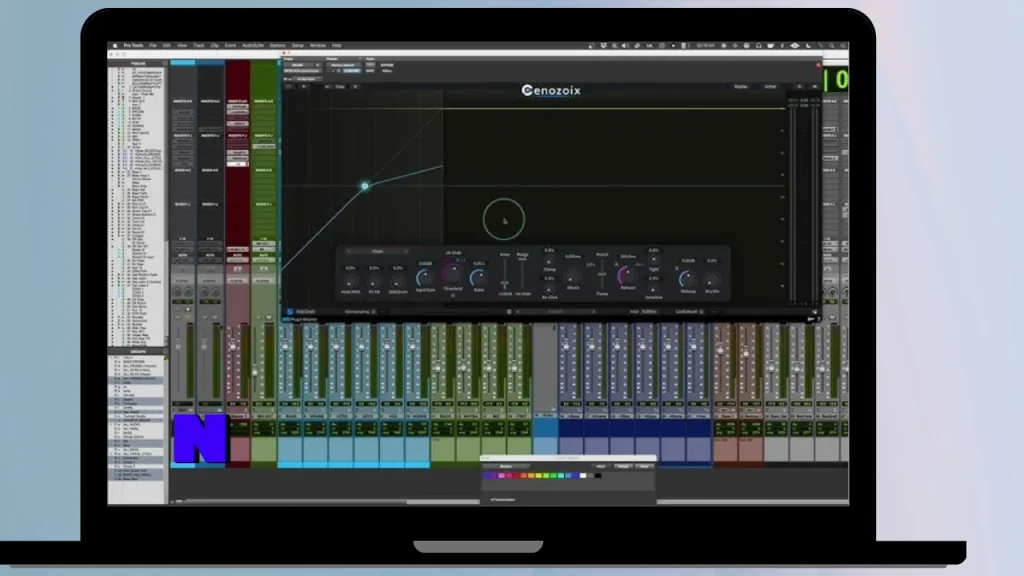Open the Clean compressor style selector
The width and height of the screenshot is (1024, 576).
pyautogui.click(x=377, y=251)
